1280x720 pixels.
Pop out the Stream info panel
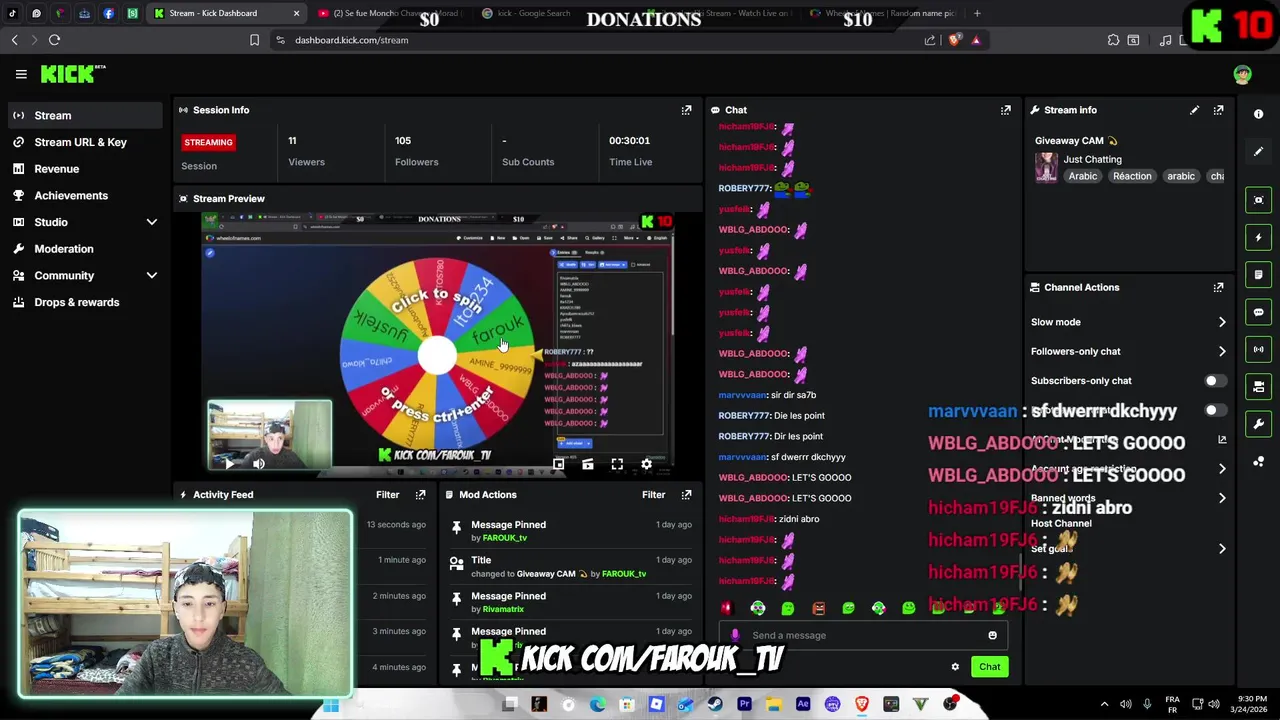tap(1218, 110)
